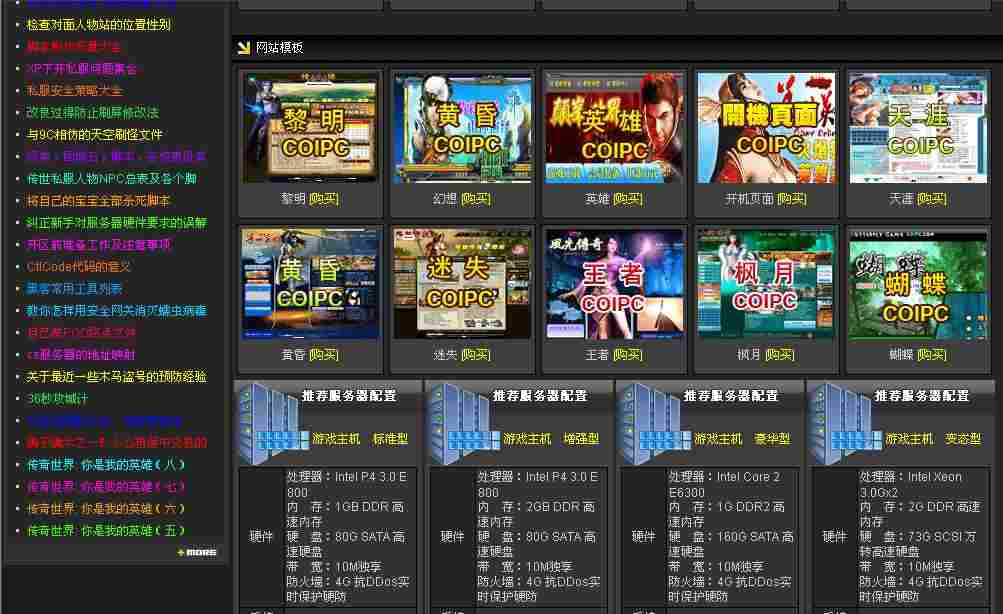
Task: Open CtlCode代码的意义 sidebar article
Action: click(x=79, y=267)
